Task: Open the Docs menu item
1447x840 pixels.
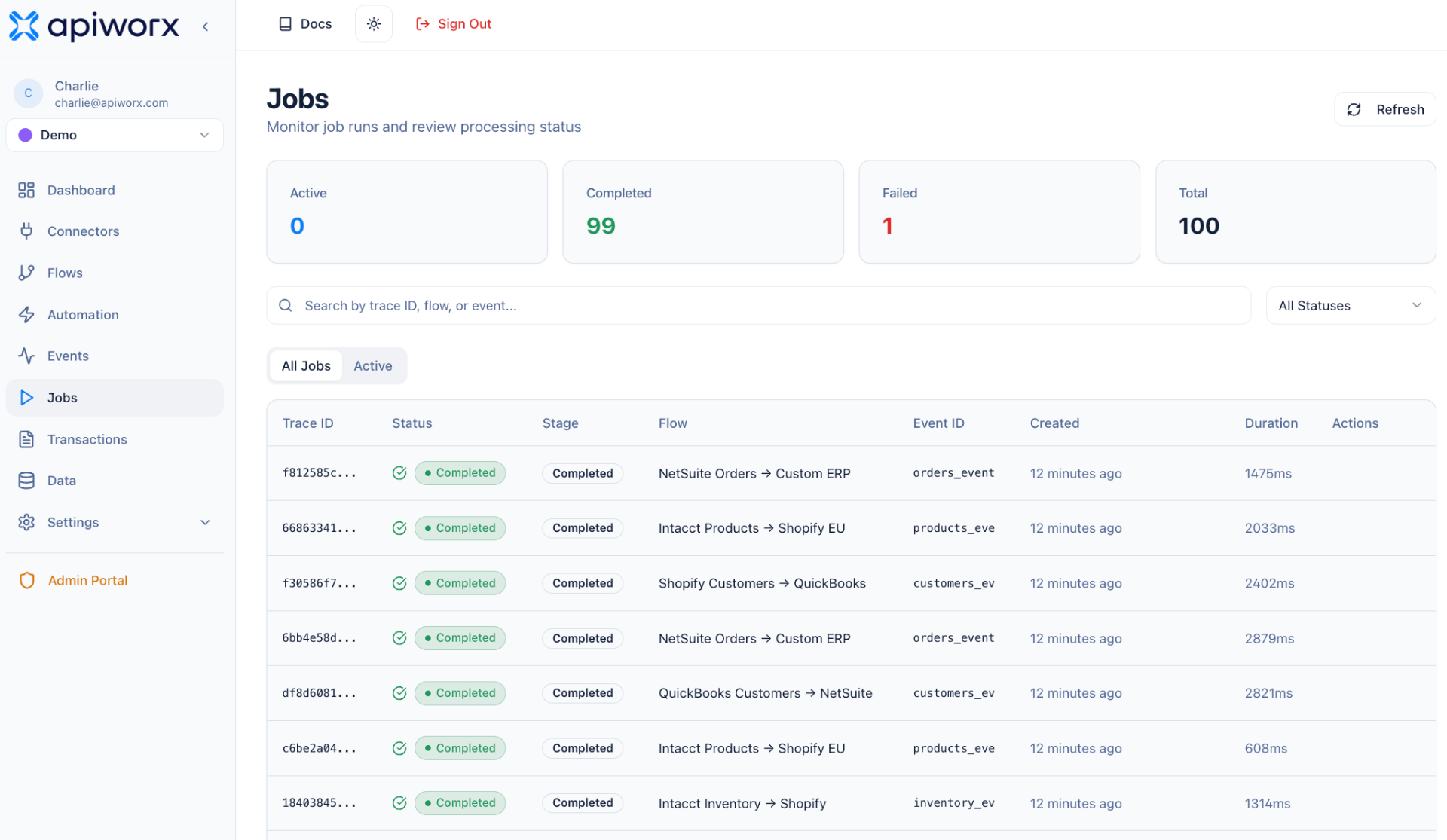Action: (304, 23)
